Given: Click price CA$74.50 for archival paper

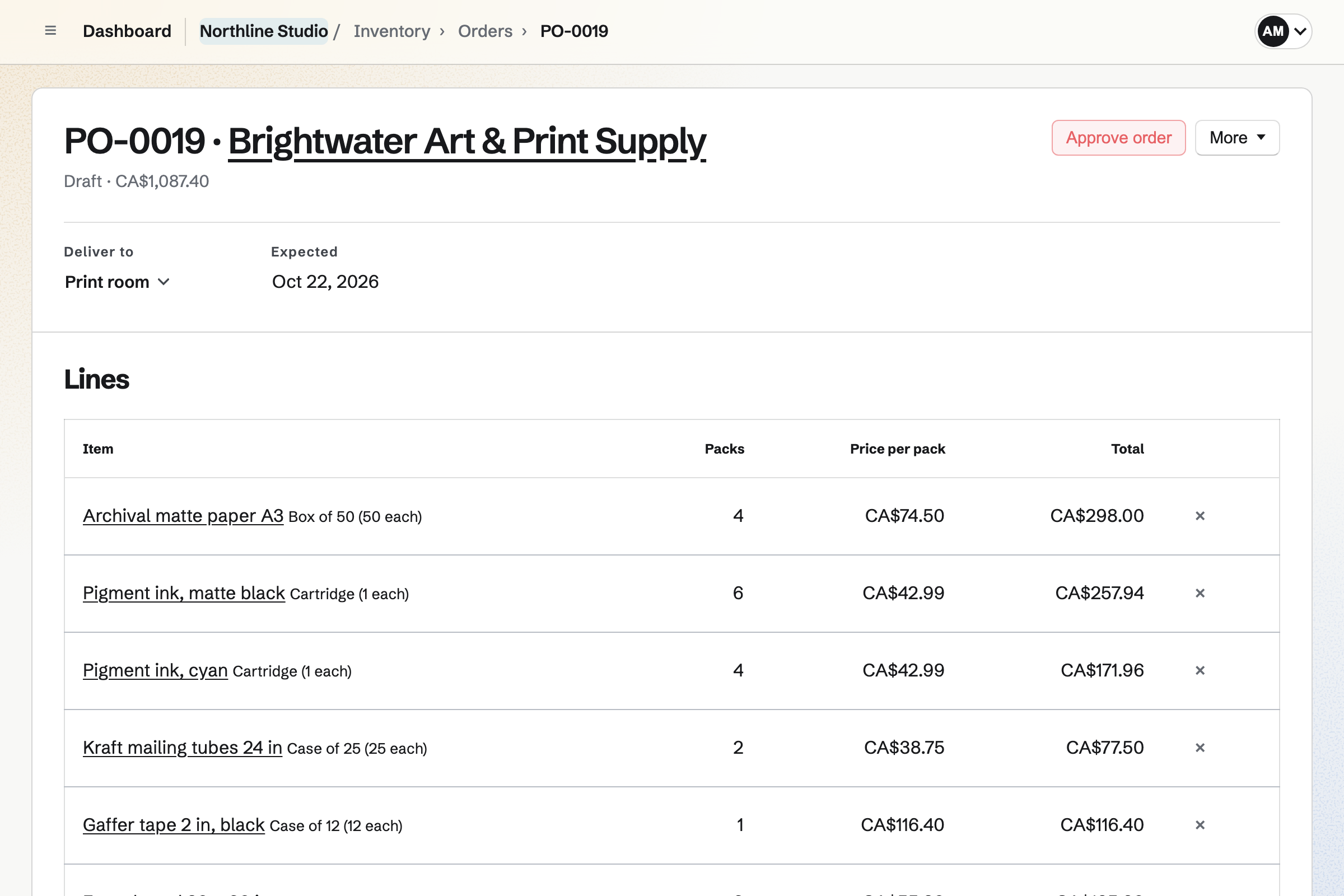Looking at the screenshot, I should tap(904, 516).
